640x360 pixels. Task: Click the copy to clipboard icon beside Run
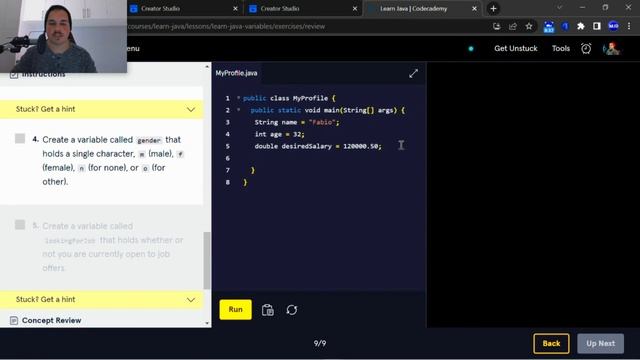tap(268, 310)
